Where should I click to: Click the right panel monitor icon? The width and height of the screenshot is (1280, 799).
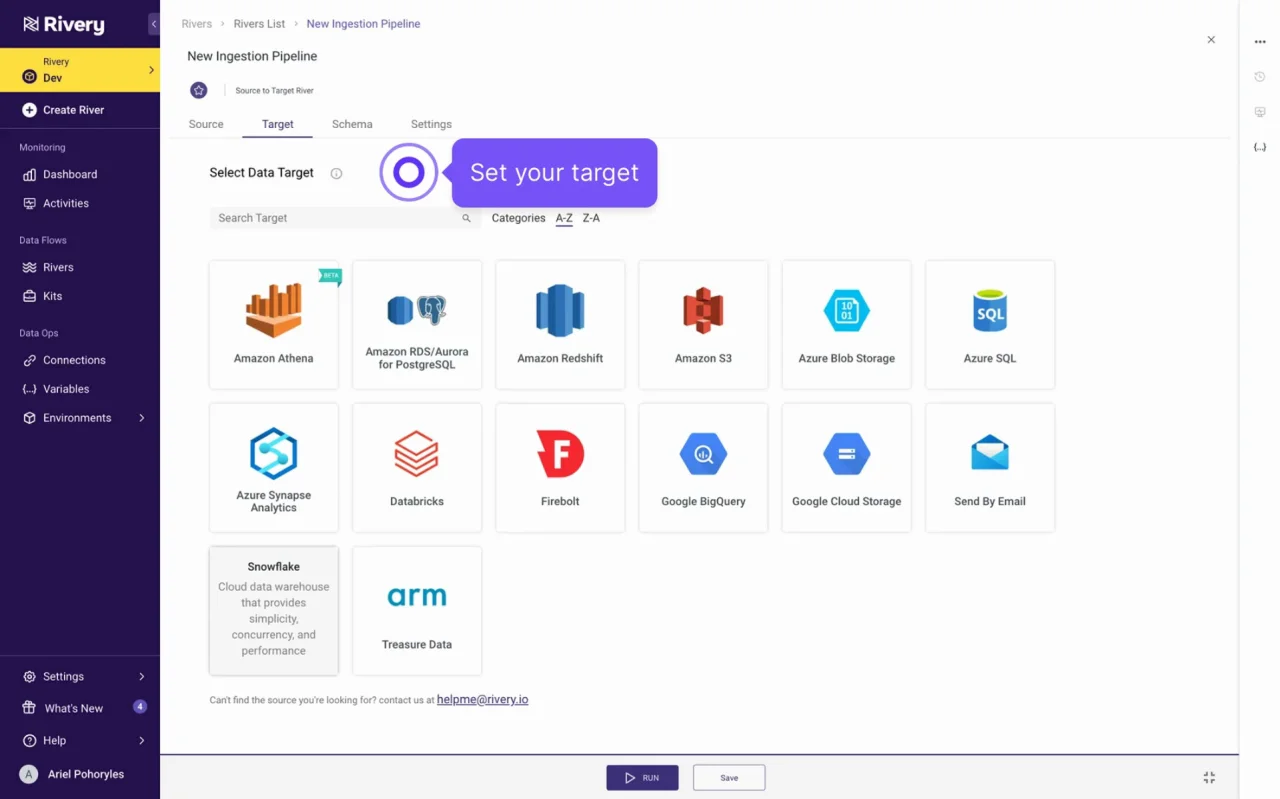tap(1260, 112)
